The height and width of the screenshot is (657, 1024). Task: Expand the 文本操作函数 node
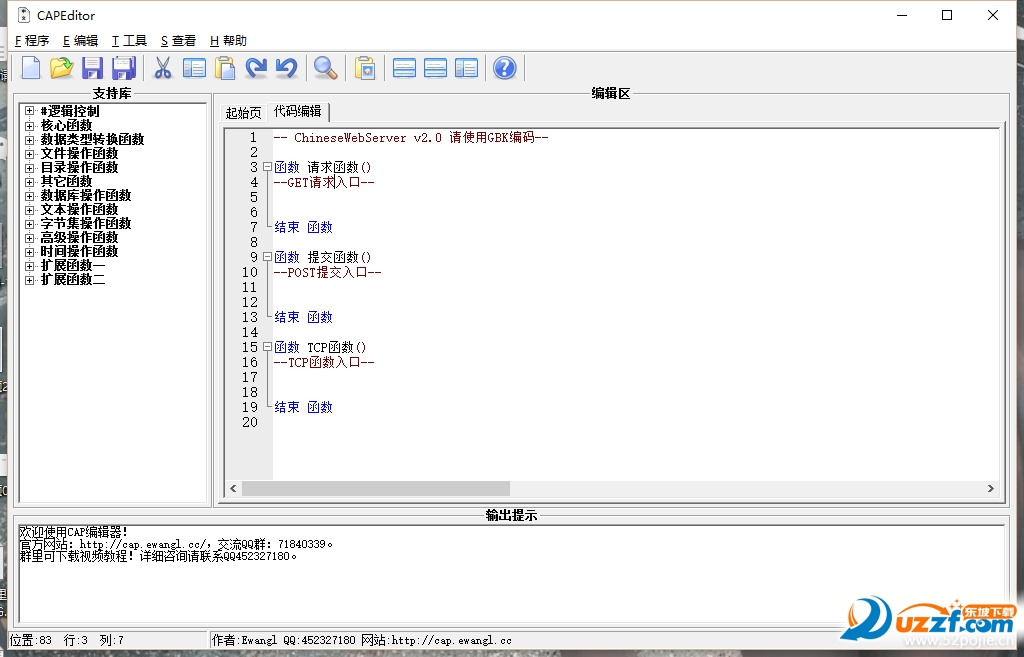[x=29, y=210]
